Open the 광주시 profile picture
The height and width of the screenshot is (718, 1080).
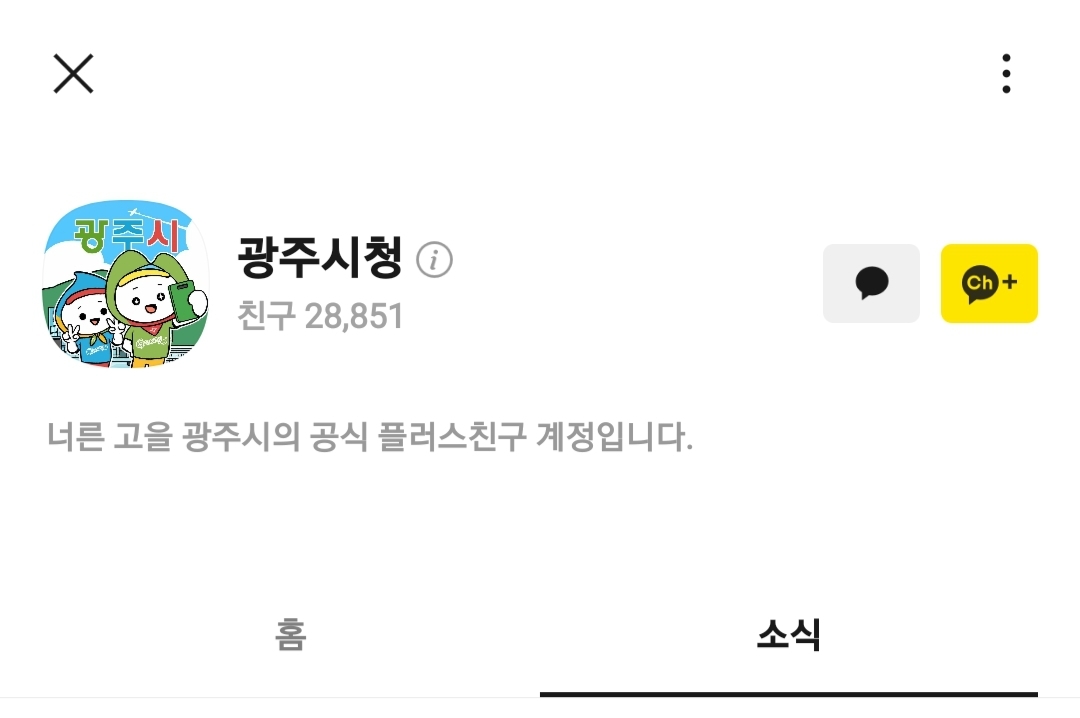[x=125, y=283]
